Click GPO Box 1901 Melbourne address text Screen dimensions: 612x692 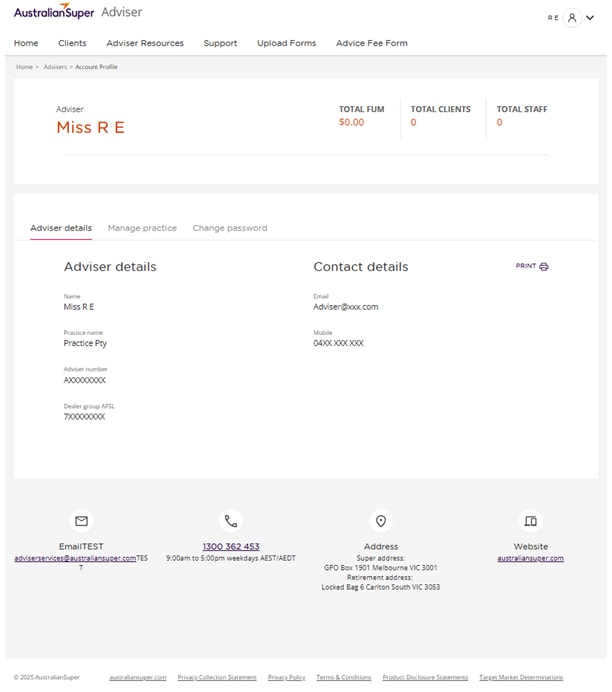point(380,568)
